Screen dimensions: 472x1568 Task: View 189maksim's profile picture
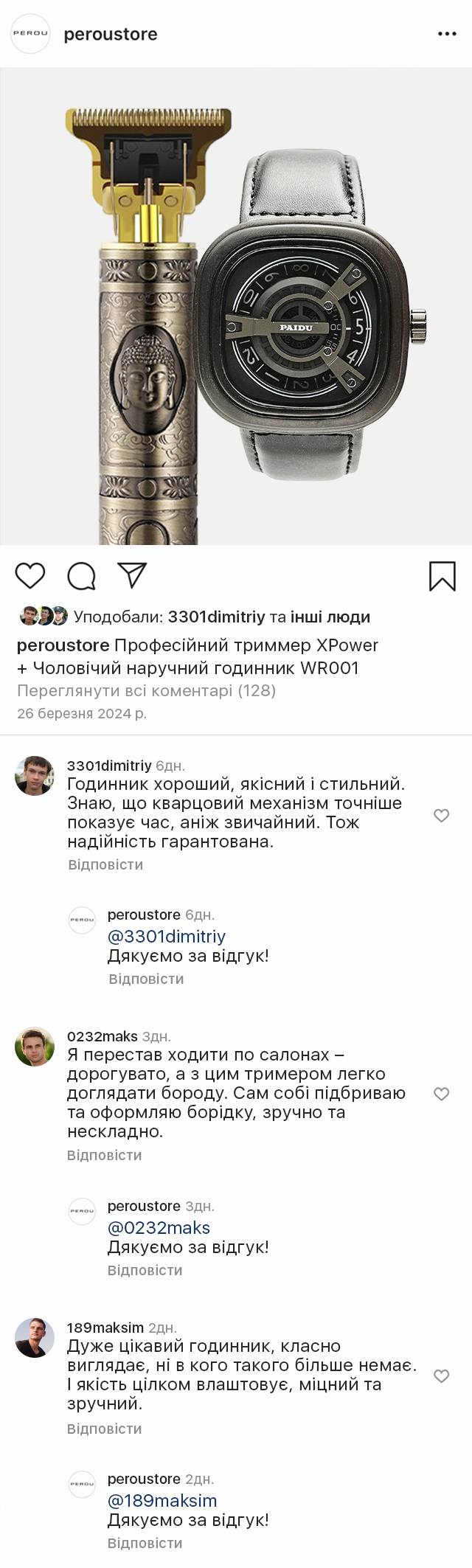pos(35,1338)
